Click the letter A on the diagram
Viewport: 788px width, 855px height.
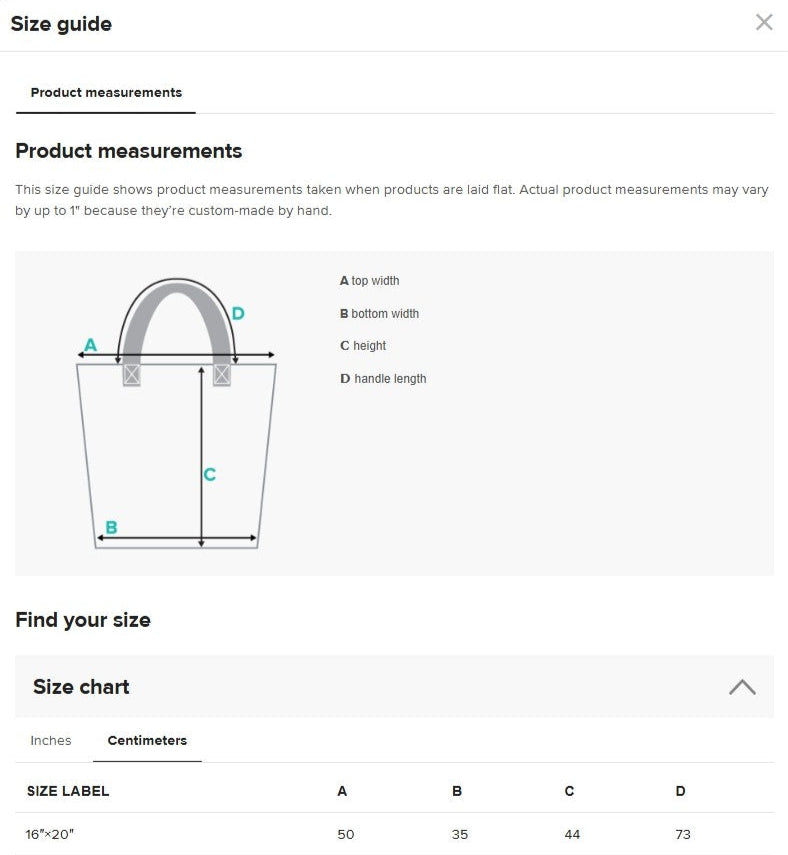click(89, 345)
